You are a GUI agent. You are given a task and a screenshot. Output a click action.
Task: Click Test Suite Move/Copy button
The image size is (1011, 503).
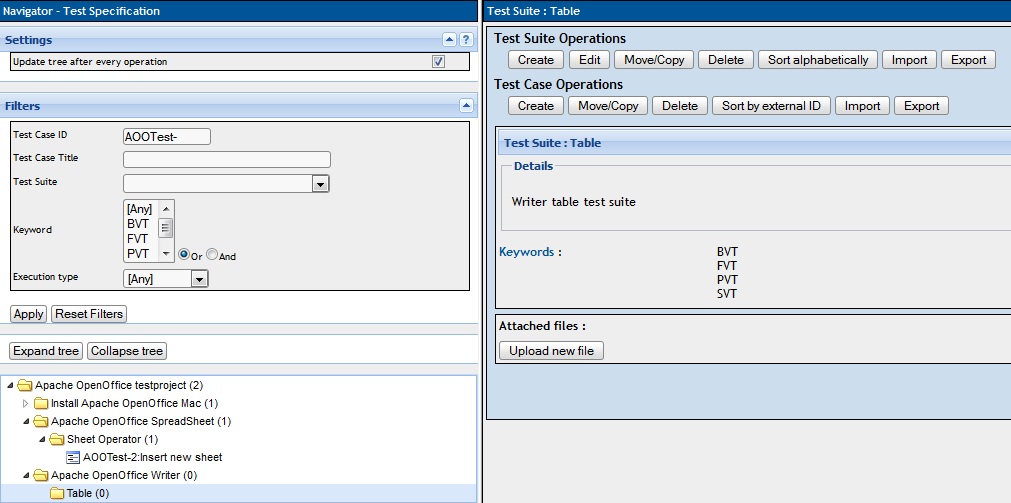click(x=654, y=60)
